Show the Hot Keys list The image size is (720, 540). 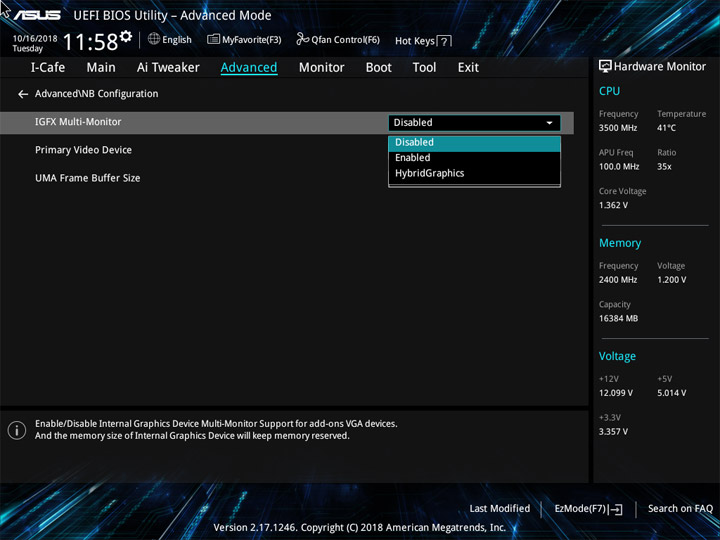tap(423, 41)
